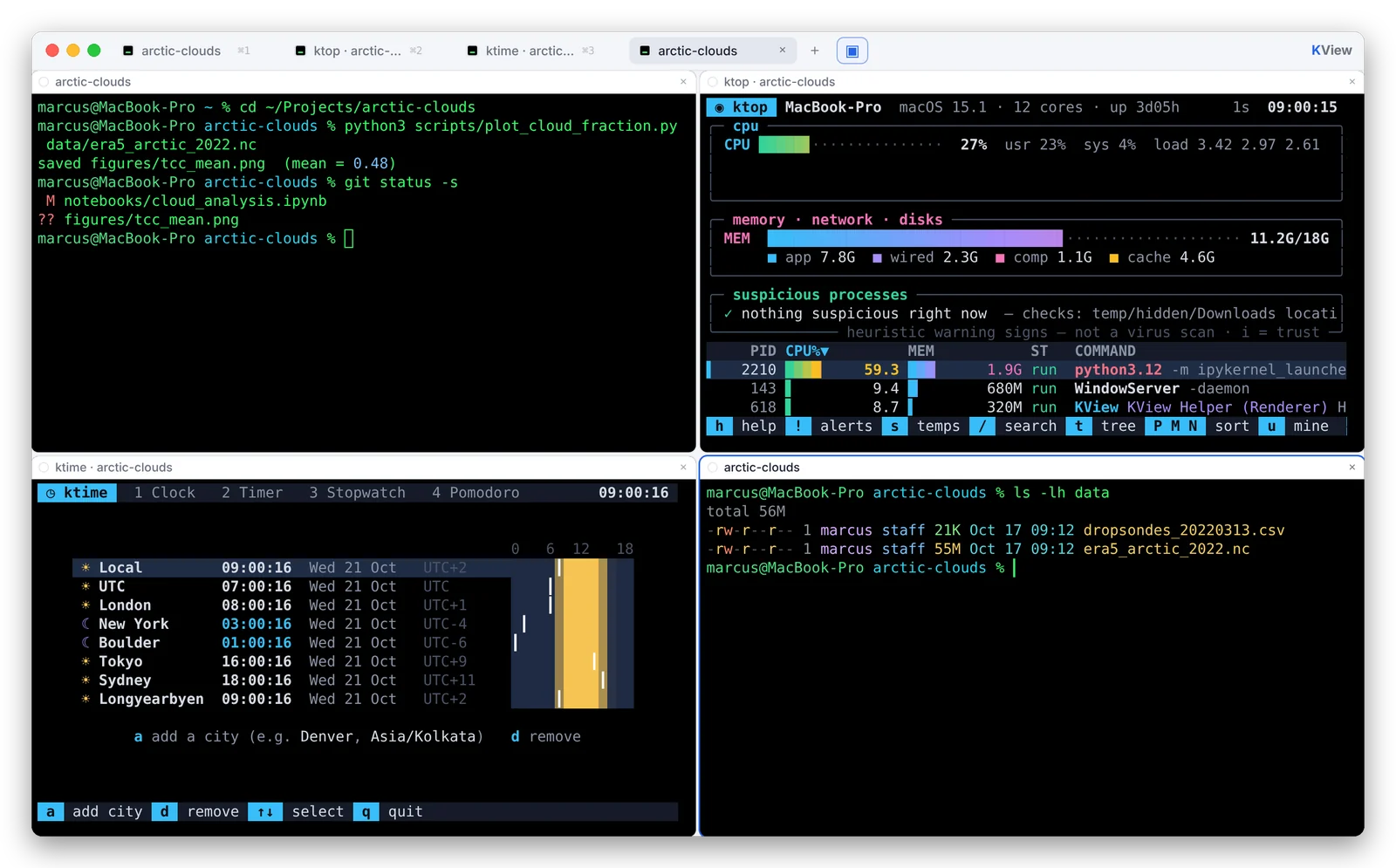Click New York moon icon
Screen dimensions: 1396x868
pyautogui.click(x=86, y=625)
